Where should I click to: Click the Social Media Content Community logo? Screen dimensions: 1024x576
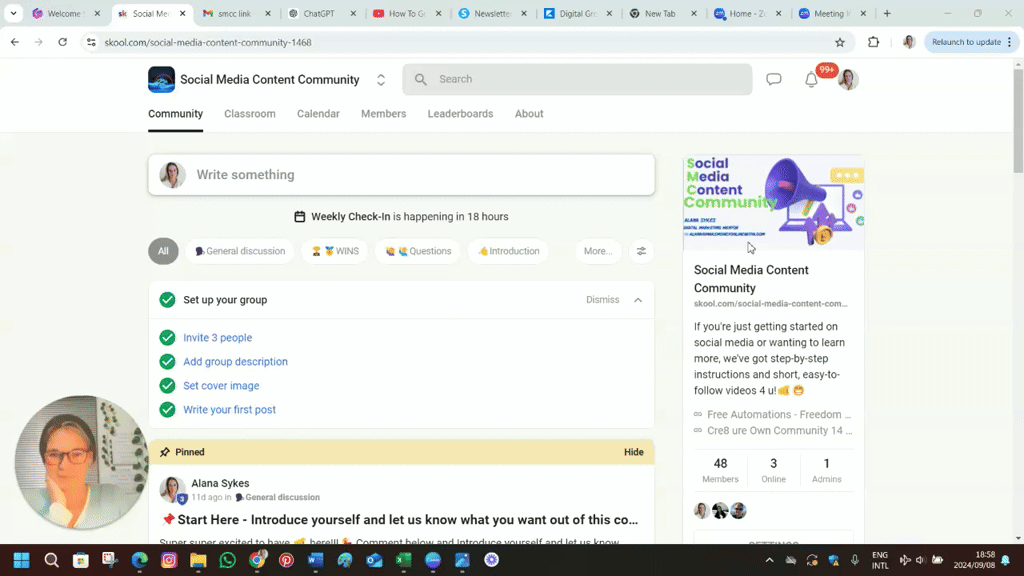pyautogui.click(x=161, y=80)
